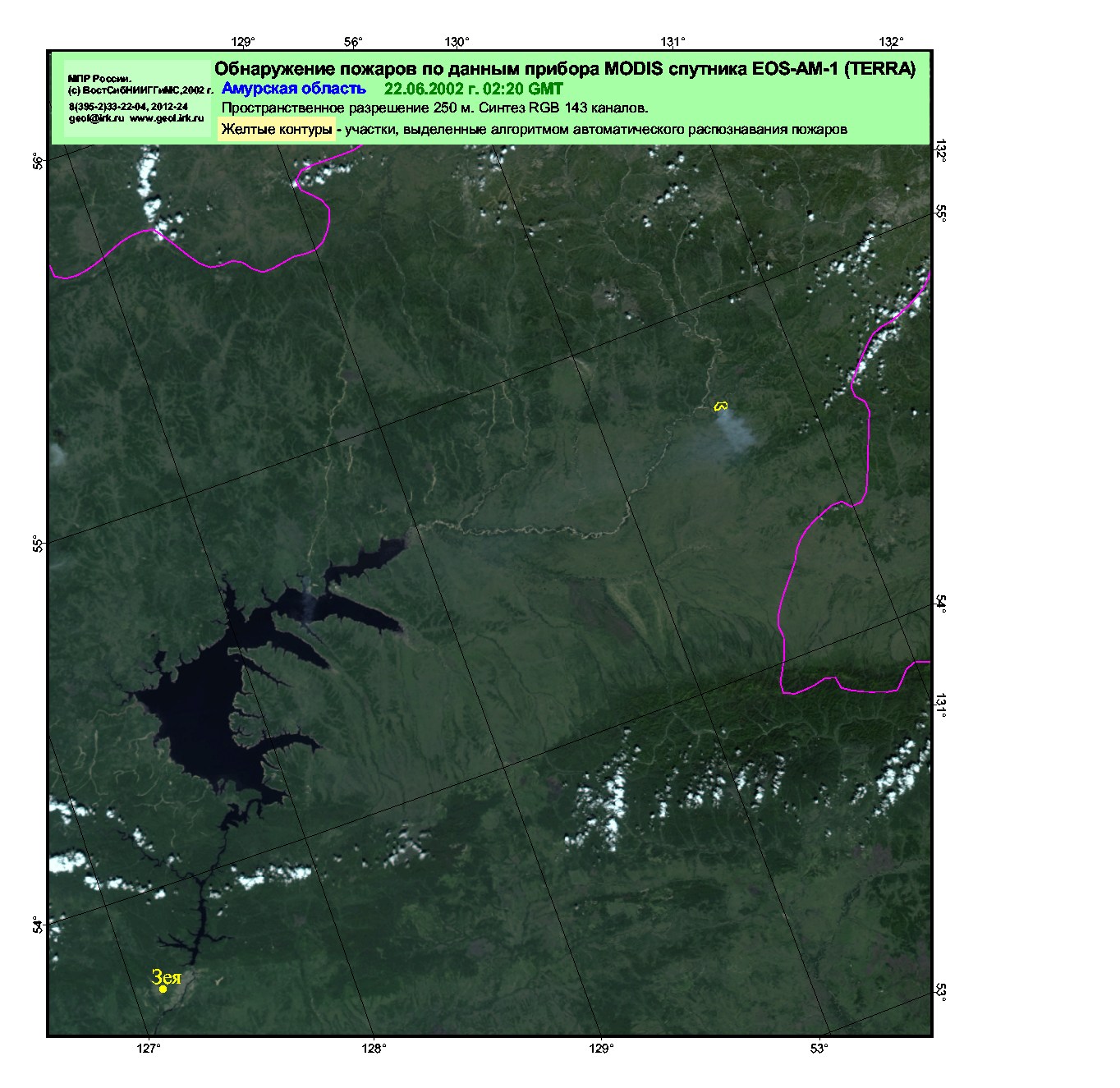Screen dimensions: 1120x1088
Task: Open the geol@irk.ru email address
Action: (x=96, y=118)
